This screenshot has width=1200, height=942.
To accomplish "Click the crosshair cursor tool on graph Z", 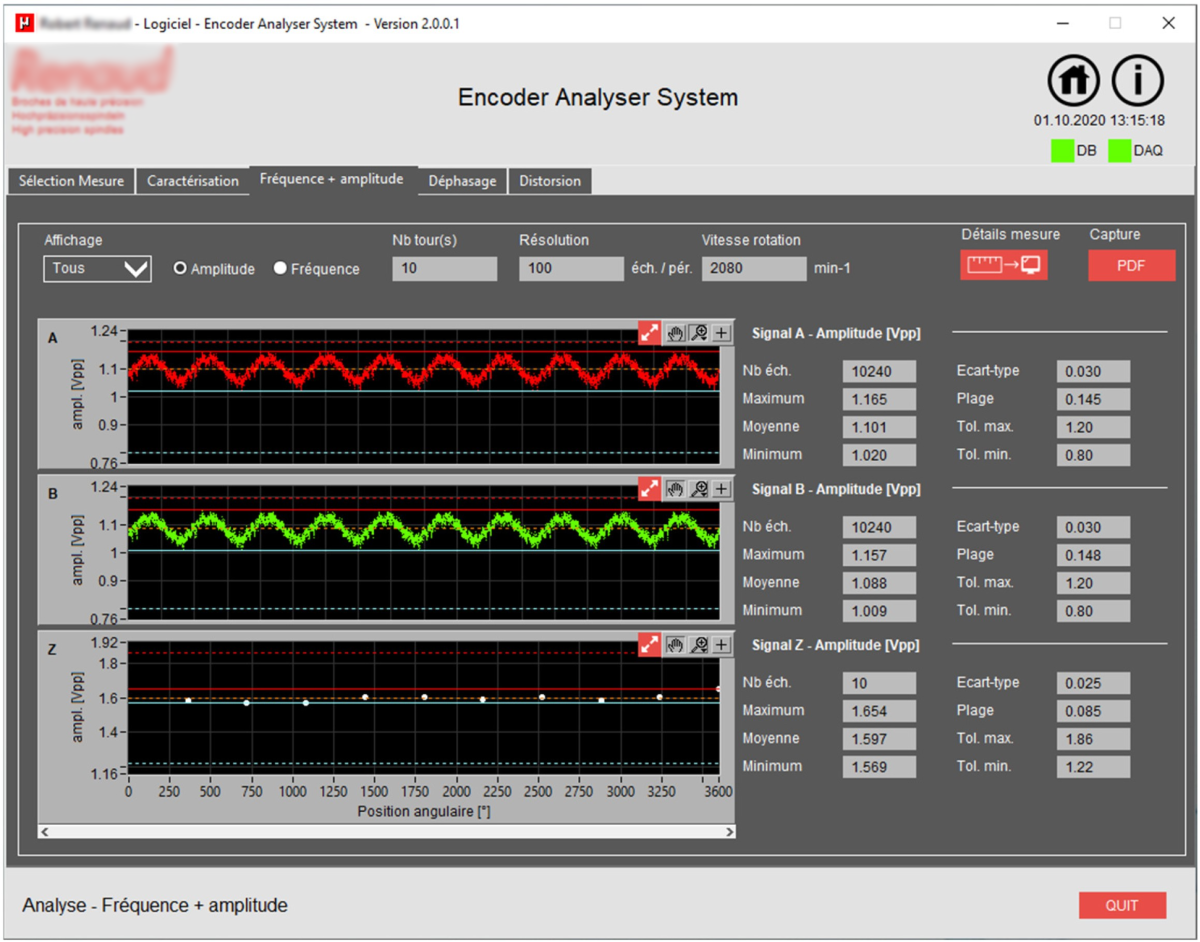I will (722, 645).
